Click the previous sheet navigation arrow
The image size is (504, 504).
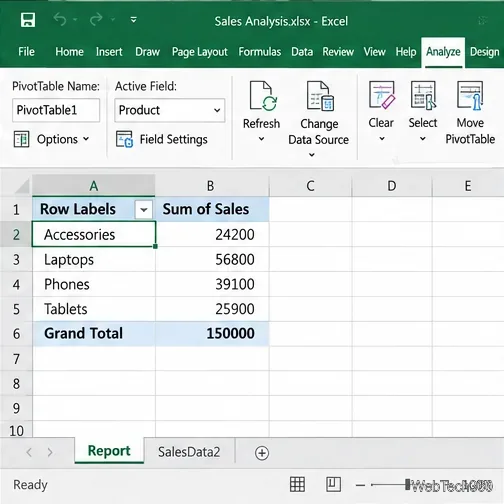point(29,452)
